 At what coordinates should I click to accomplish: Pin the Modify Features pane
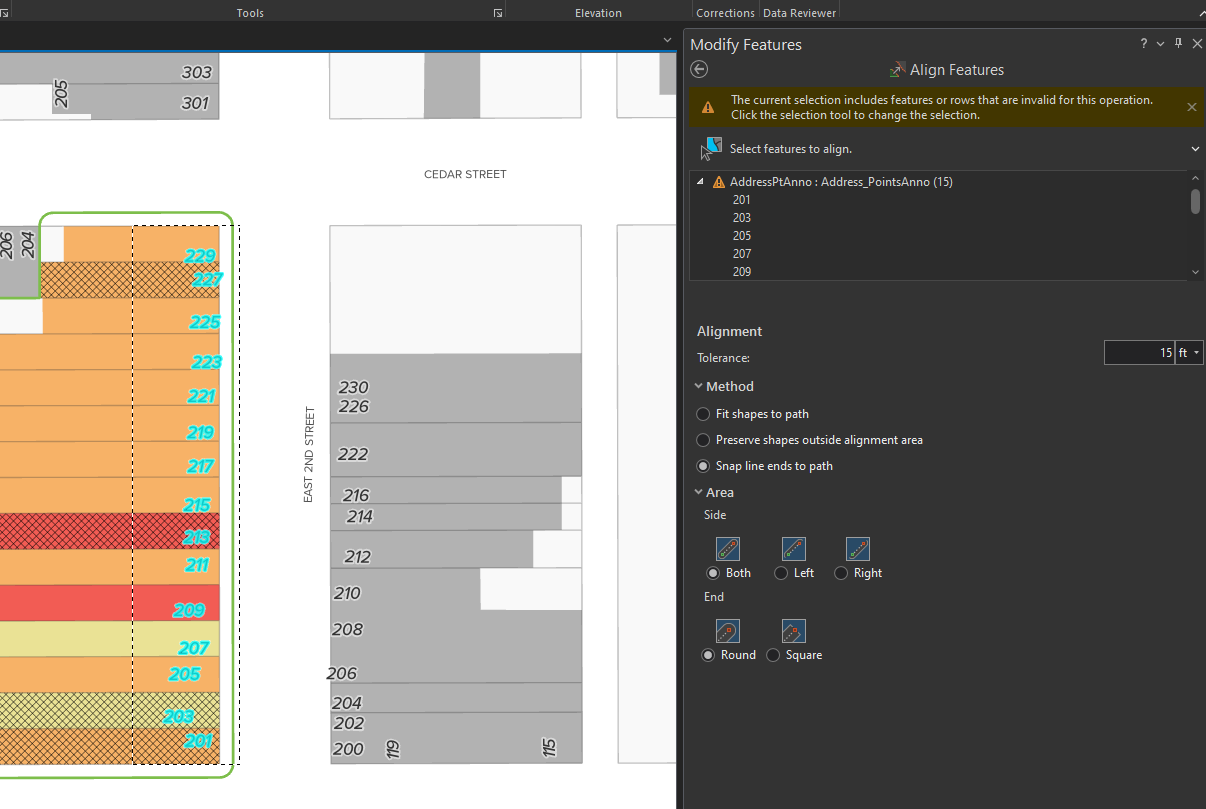point(1177,43)
